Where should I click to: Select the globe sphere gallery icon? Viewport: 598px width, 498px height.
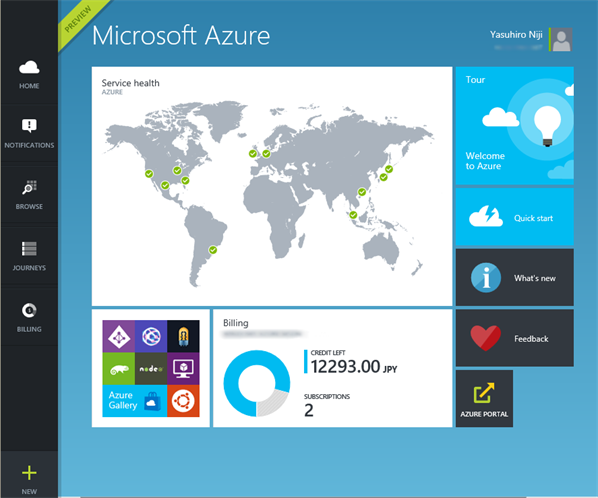coord(151,336)
